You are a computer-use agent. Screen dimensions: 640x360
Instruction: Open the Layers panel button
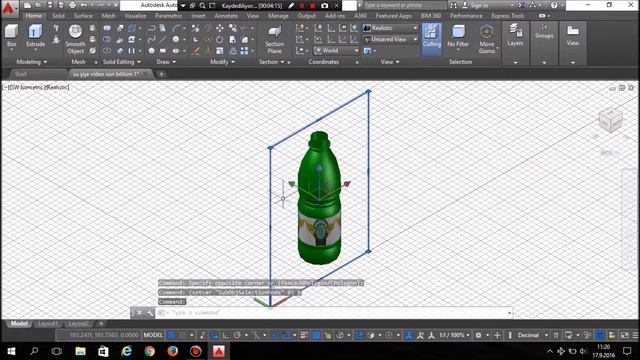coord(515,35)
